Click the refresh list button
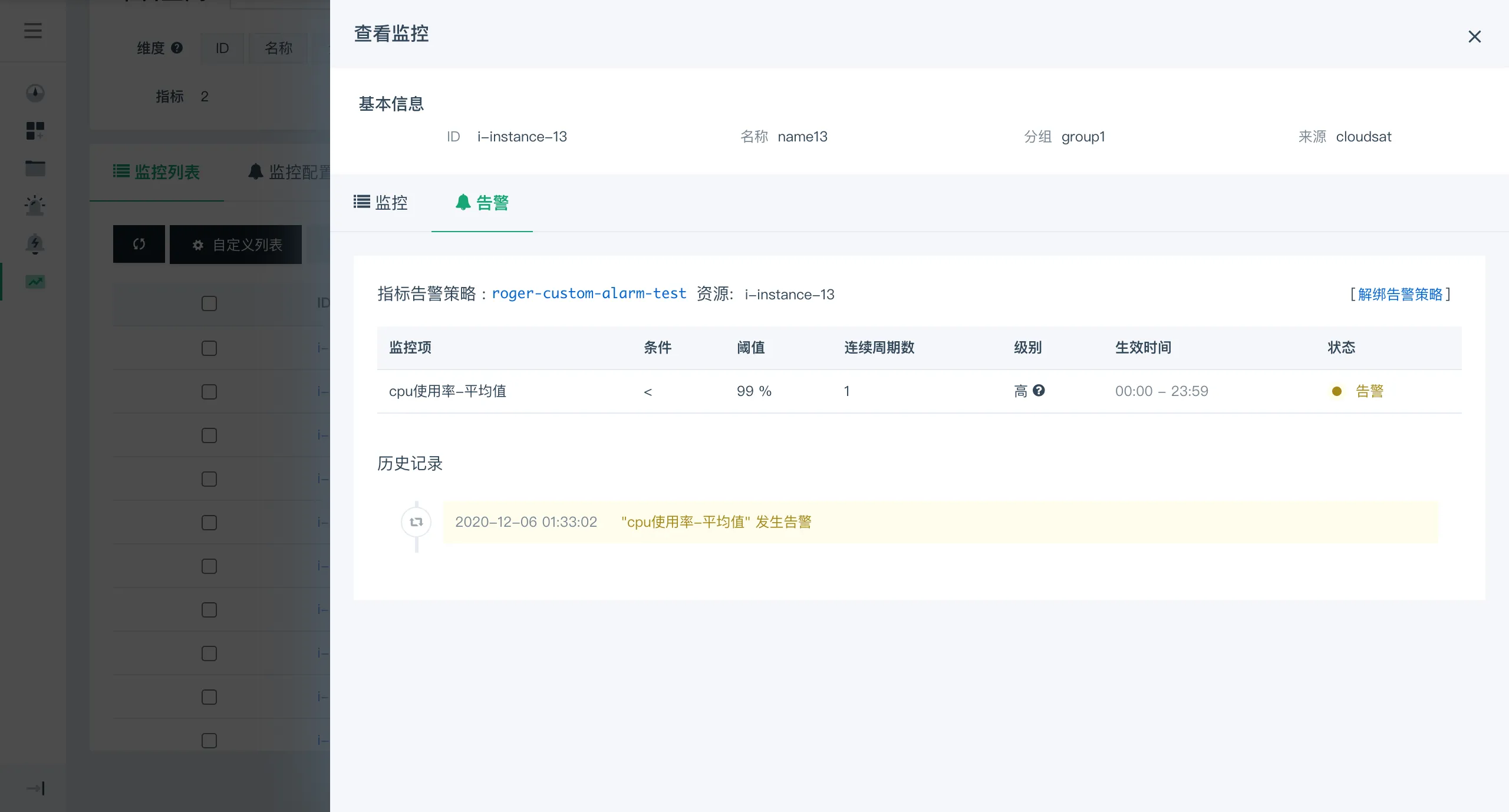Viewport: 1509px width, 812px height. pyautogui.click(x=139, y=244)
